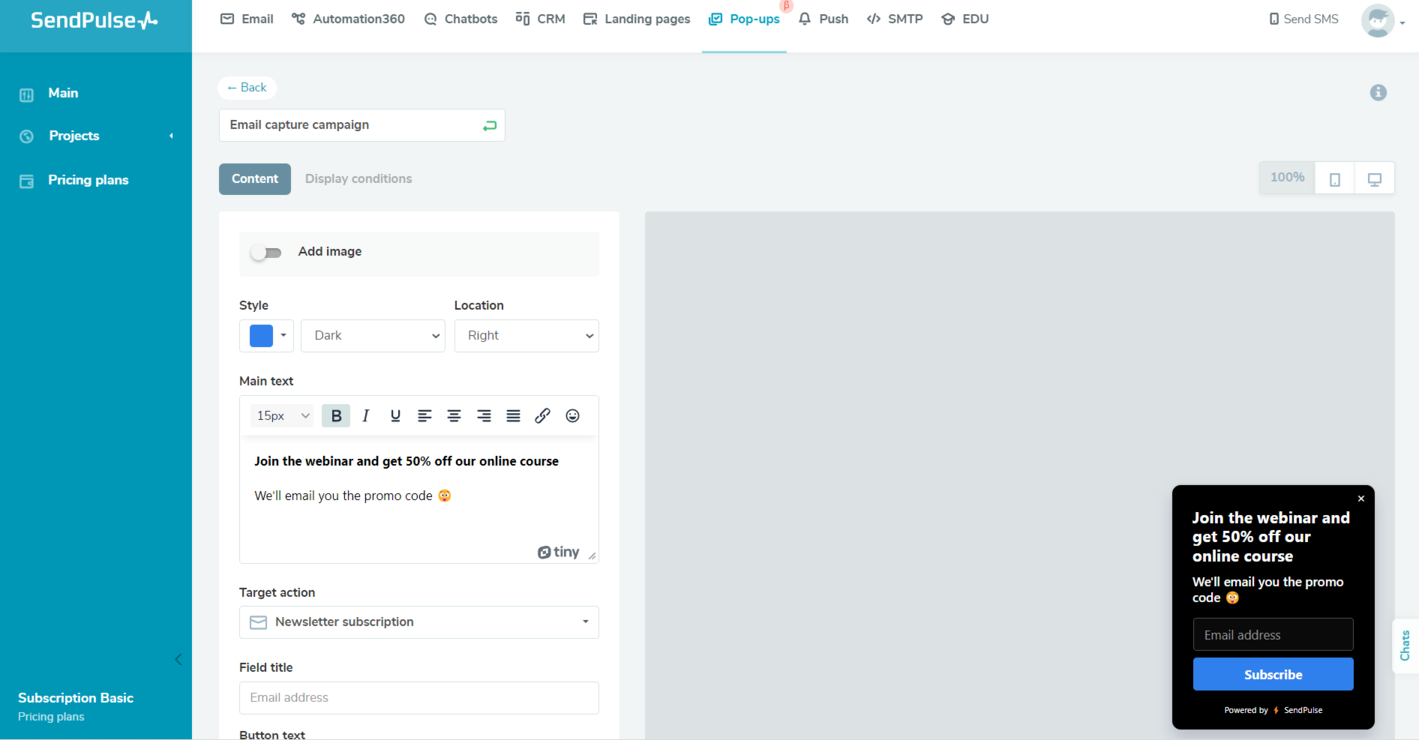Toggle bold formatting in the editor

coord(336,416)
